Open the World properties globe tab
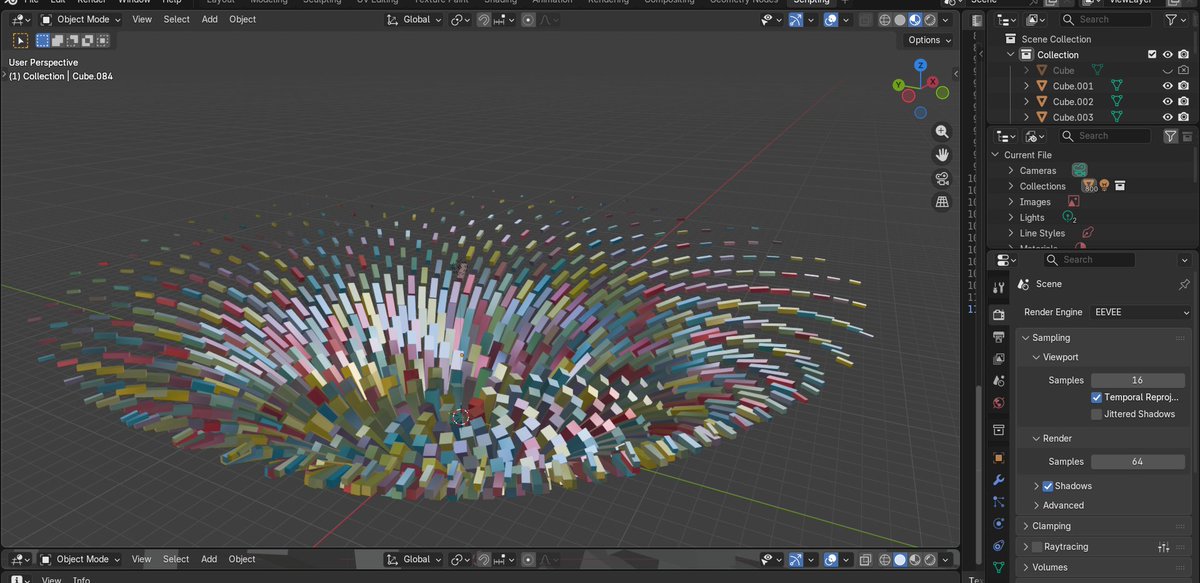This screenshot has width=1200, height=583. [998, 403]
